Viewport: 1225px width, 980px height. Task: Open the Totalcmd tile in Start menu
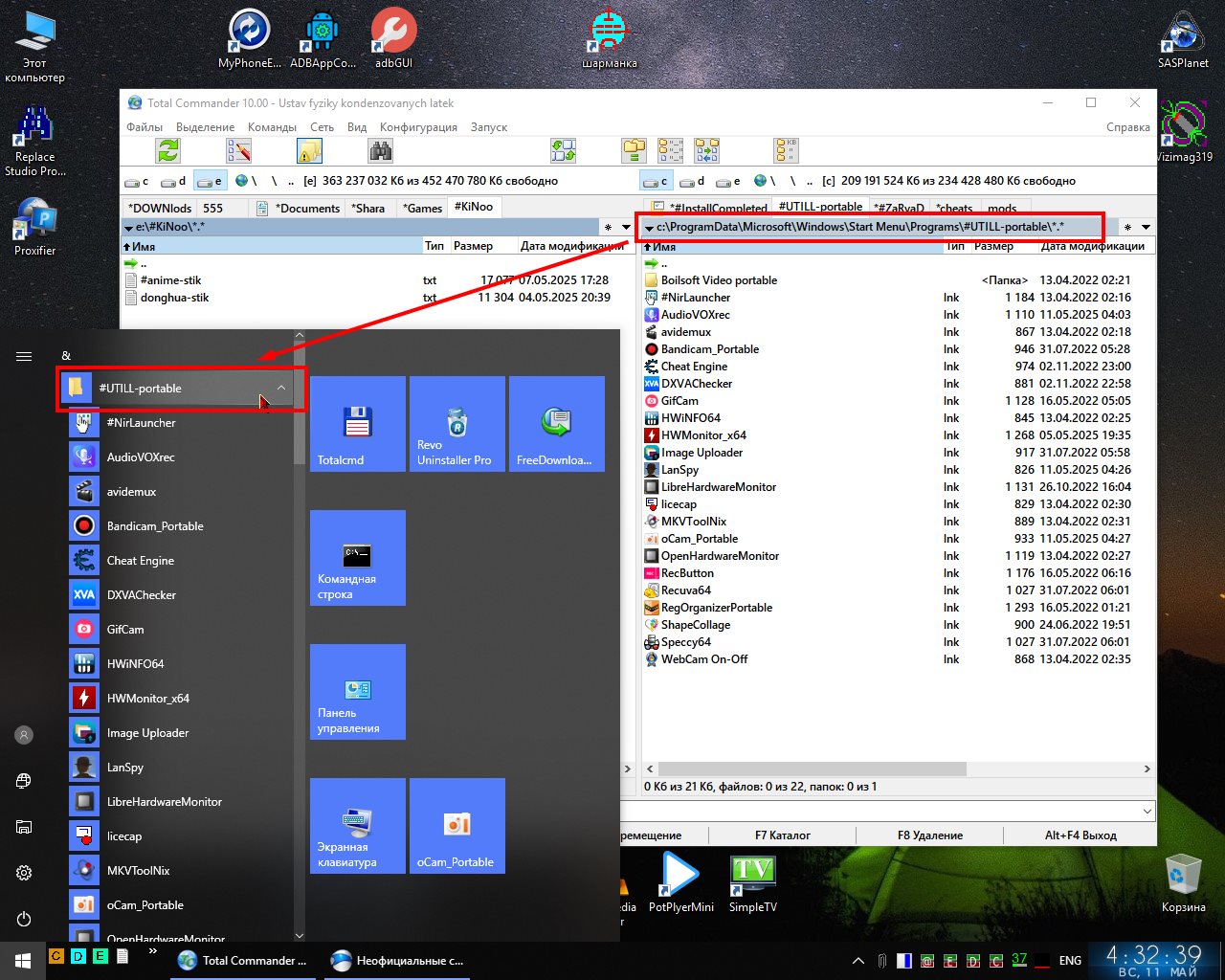[358, 424]
